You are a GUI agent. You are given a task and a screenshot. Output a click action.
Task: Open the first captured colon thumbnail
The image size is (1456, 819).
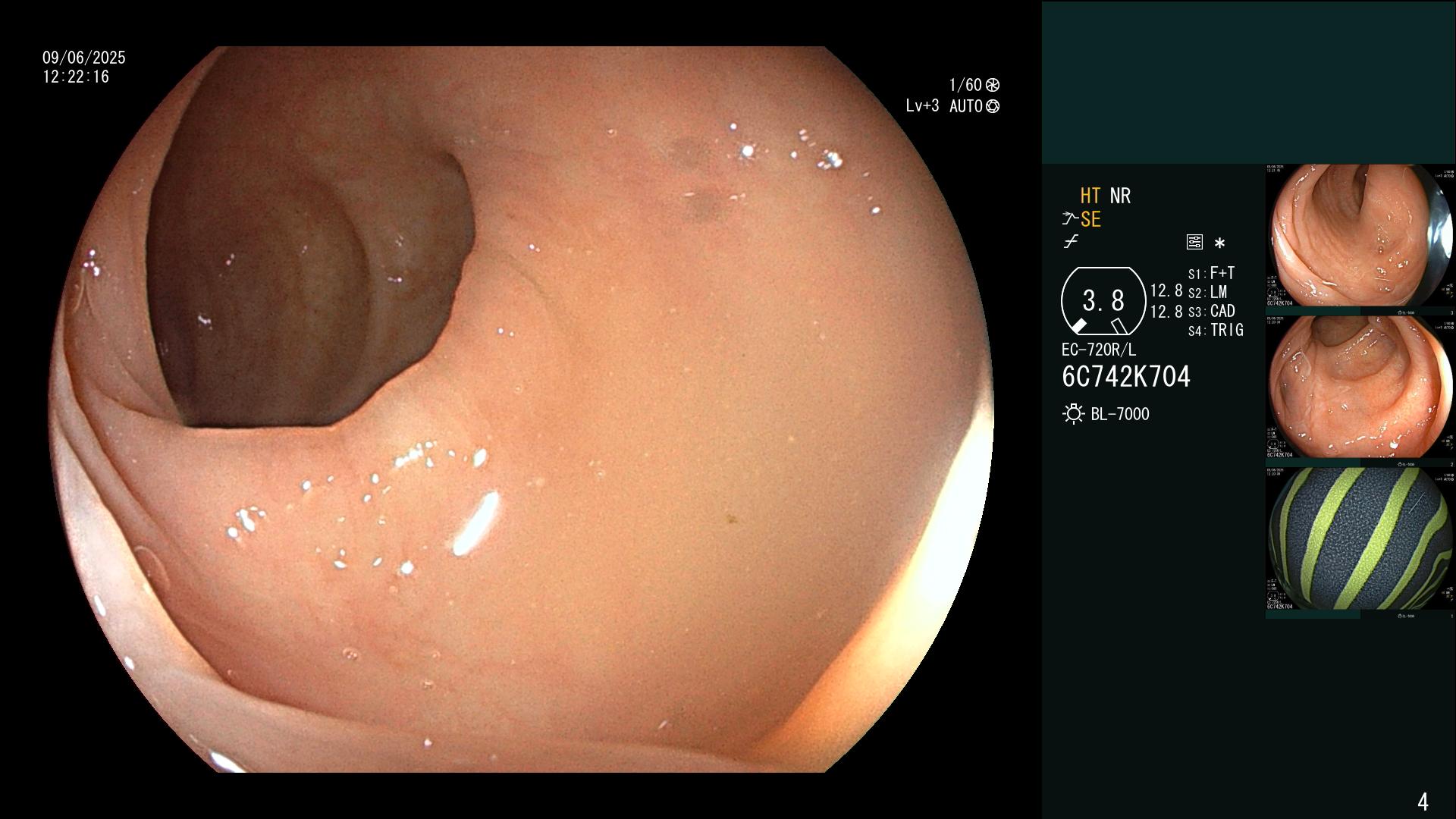click(1360, 236)
